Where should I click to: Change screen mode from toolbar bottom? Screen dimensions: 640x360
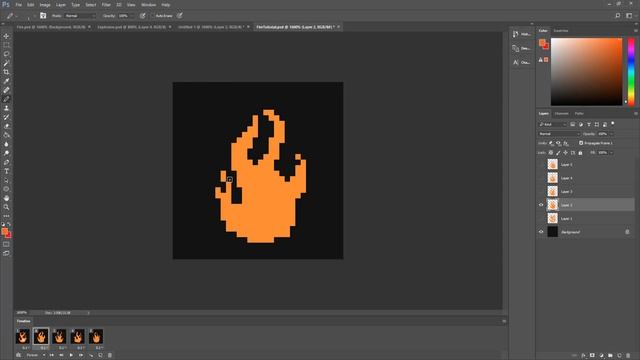click(x=6, y=253)
